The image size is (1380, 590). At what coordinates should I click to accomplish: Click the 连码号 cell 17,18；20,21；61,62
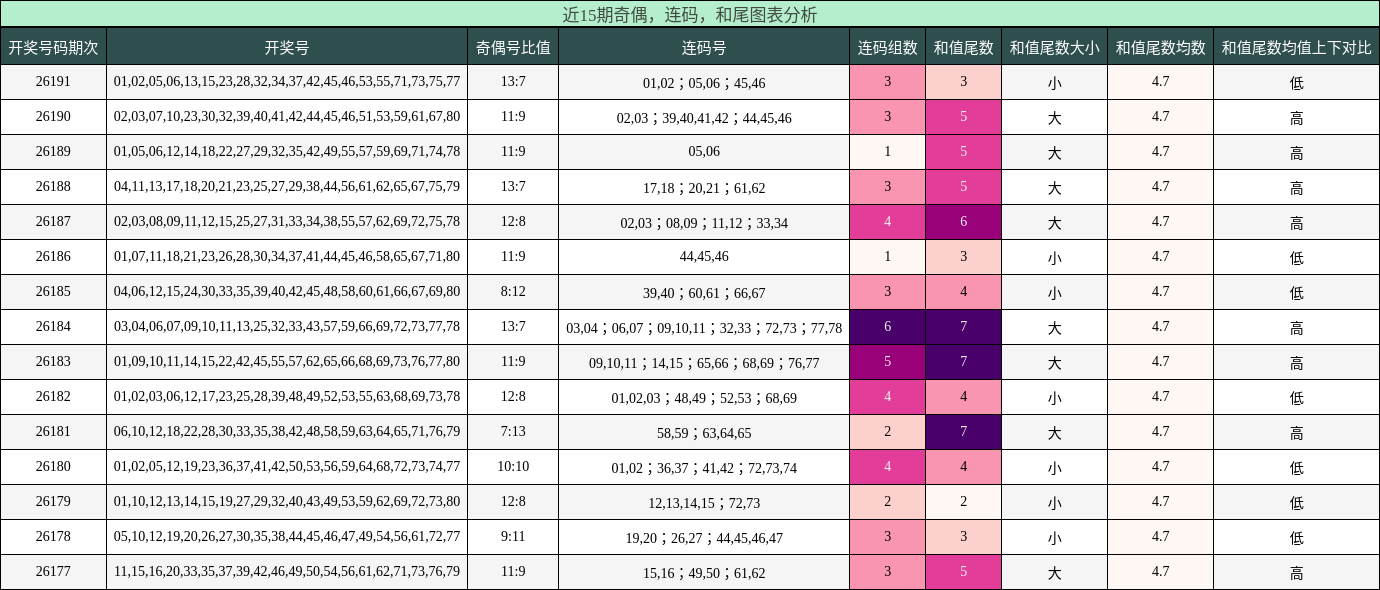704,188
